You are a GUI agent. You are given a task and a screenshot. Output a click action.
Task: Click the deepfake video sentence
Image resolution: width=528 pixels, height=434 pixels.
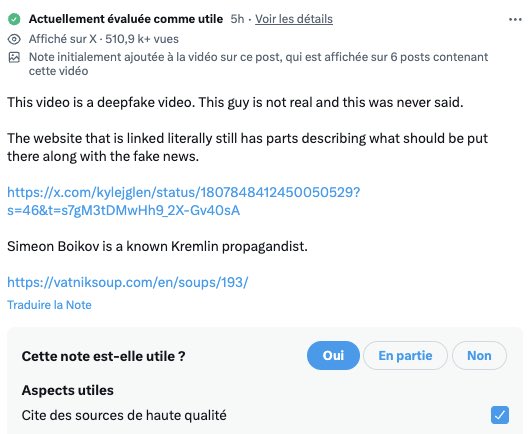[x=235, y=102]
